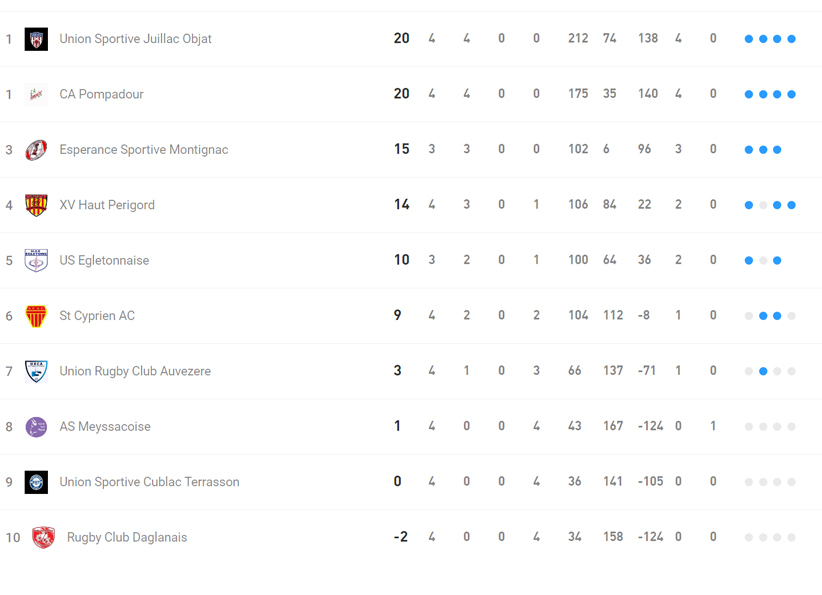
Task: Open the XV Haut Perigord link
Action: (x=107, y=205)
